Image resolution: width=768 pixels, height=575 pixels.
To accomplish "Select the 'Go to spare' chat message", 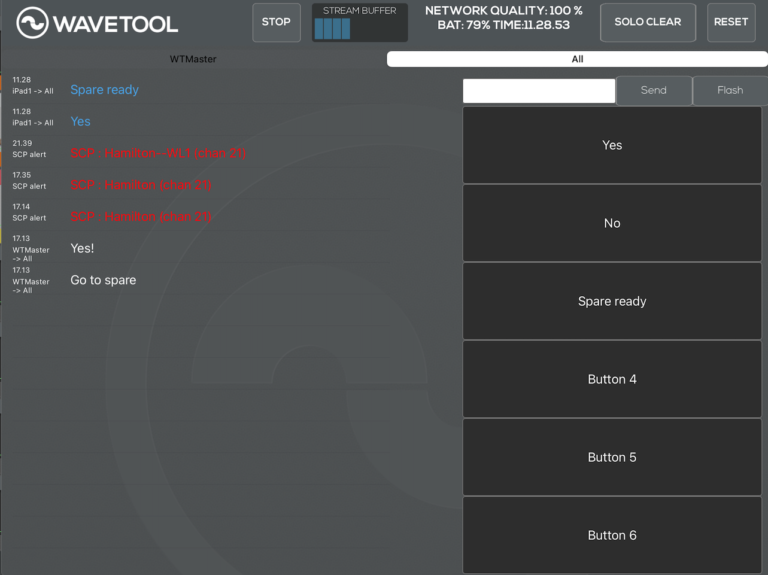I will point(103,280).
